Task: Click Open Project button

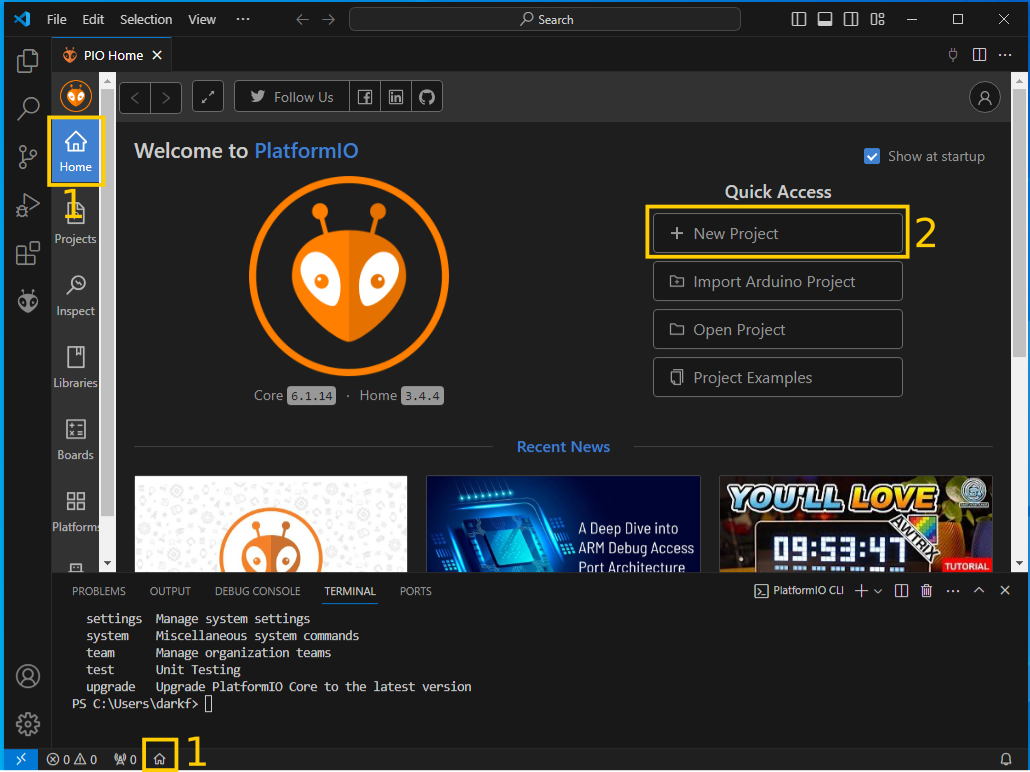Action: click(778, 329)
